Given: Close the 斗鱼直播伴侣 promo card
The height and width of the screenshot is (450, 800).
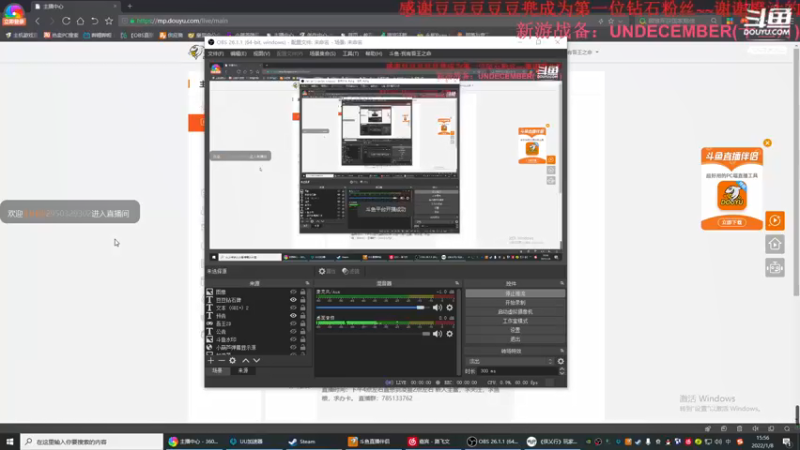Looking at the screenshot, I should click(767, 143).
